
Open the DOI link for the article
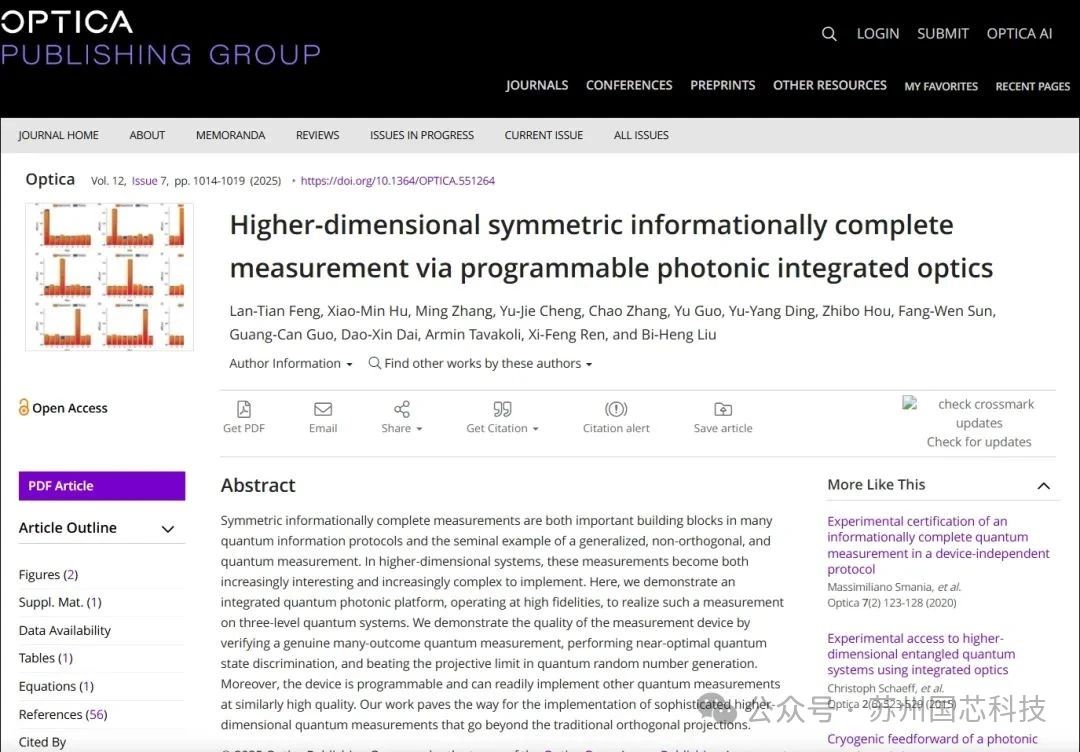point(397,180)
